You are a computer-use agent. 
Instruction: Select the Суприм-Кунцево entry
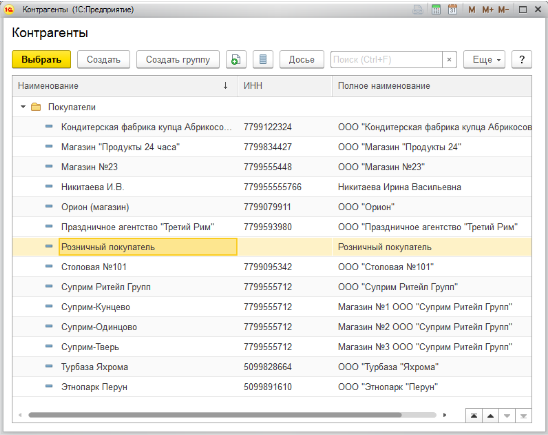(x=96, y=307)
